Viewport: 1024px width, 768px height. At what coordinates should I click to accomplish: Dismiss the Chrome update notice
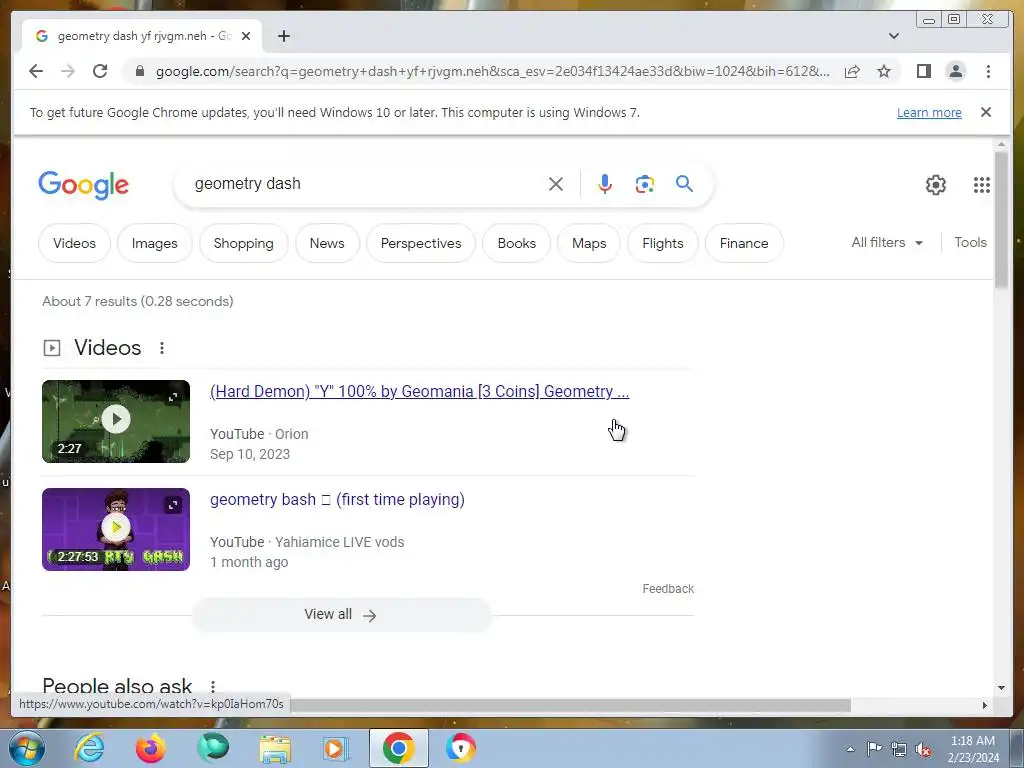(x=986, y=112)
